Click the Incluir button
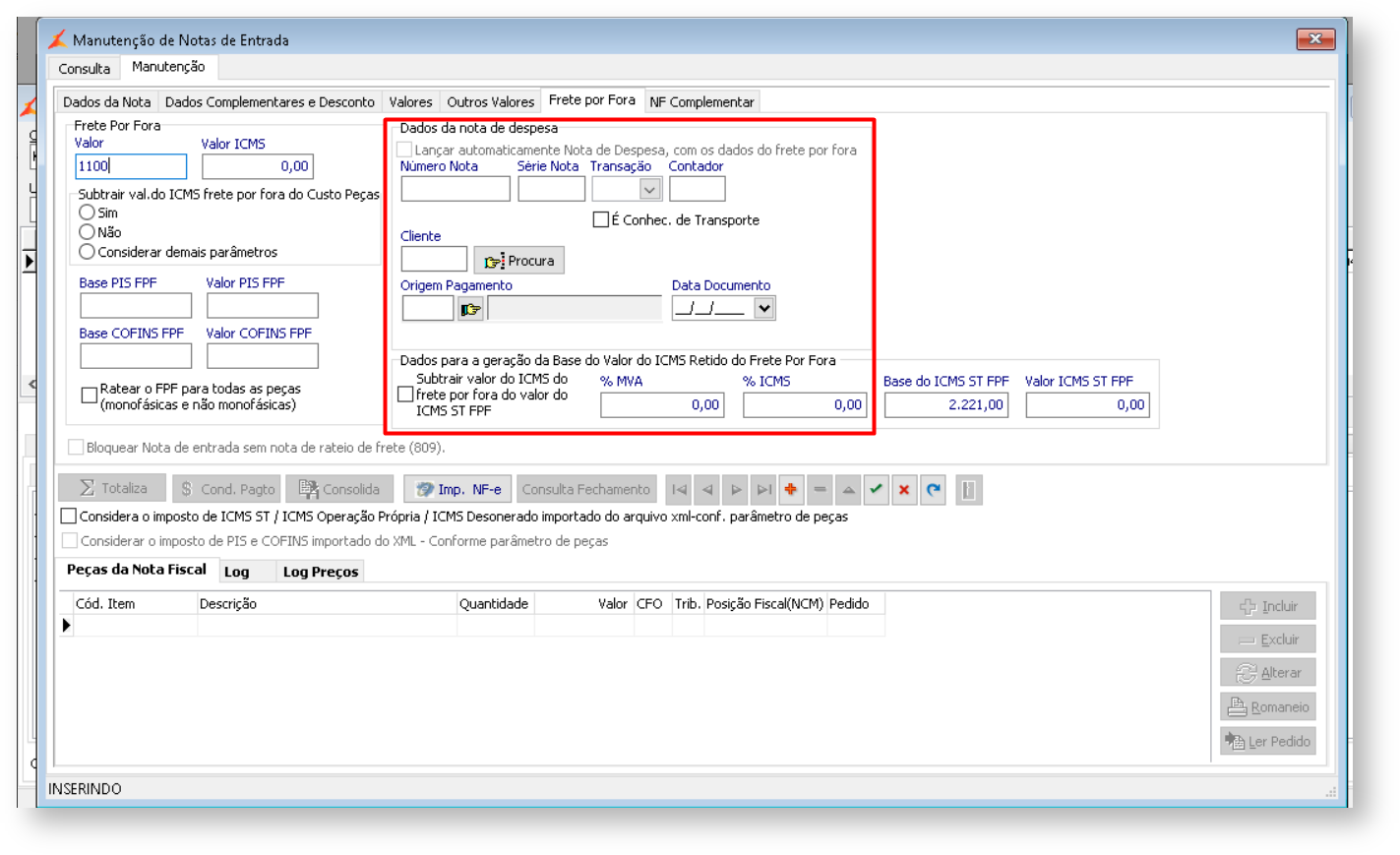This screenshot has width=1400, height=855. tap(1268, 606)
